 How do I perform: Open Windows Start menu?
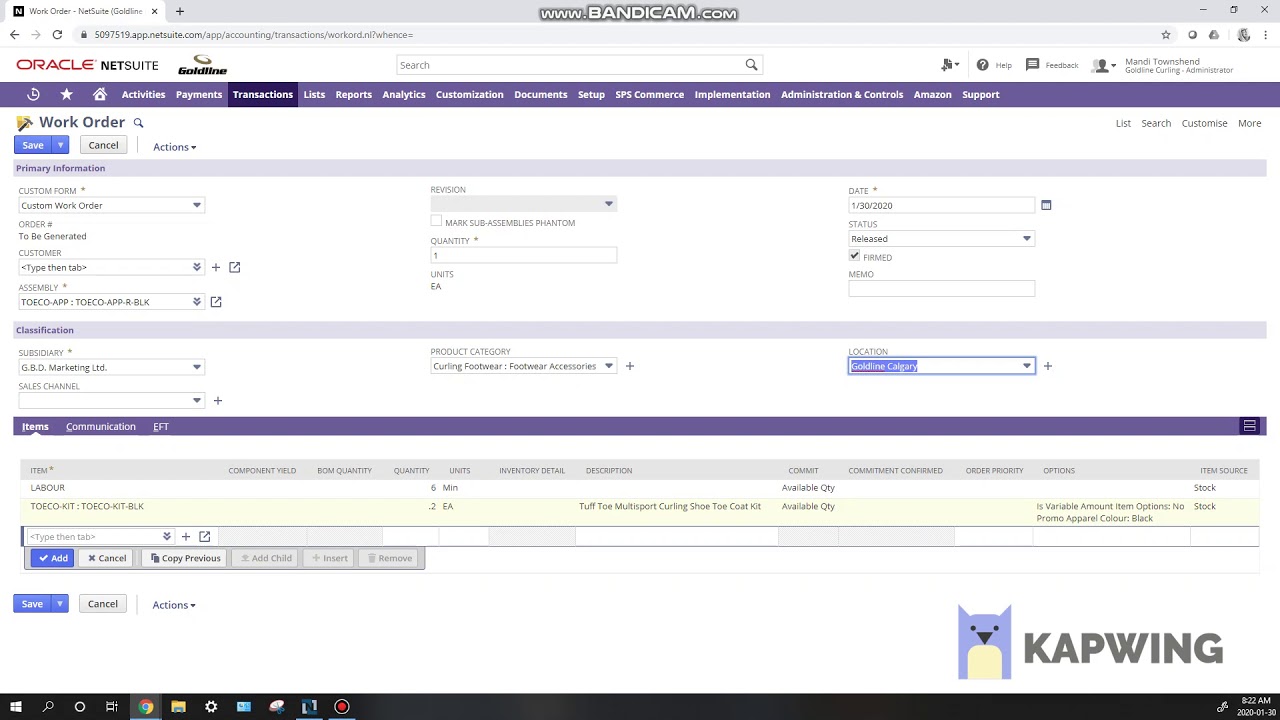[16, 706]
